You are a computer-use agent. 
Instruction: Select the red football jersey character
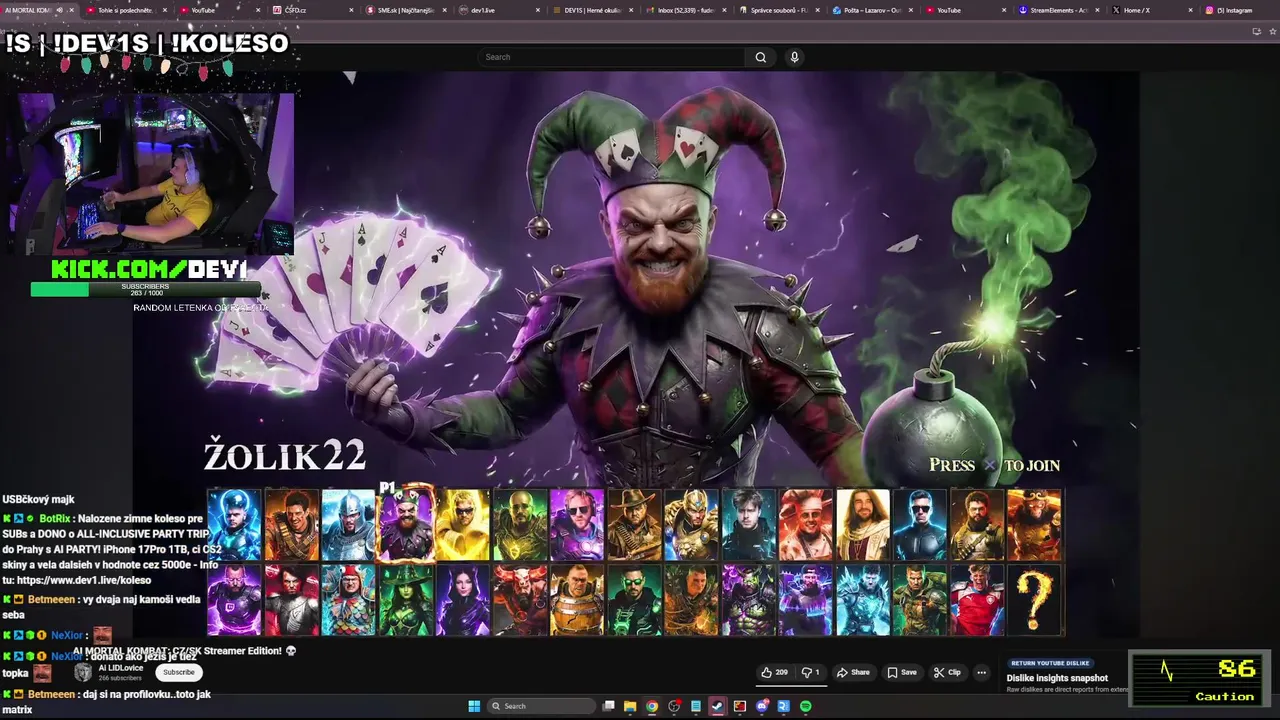point(977,600)
